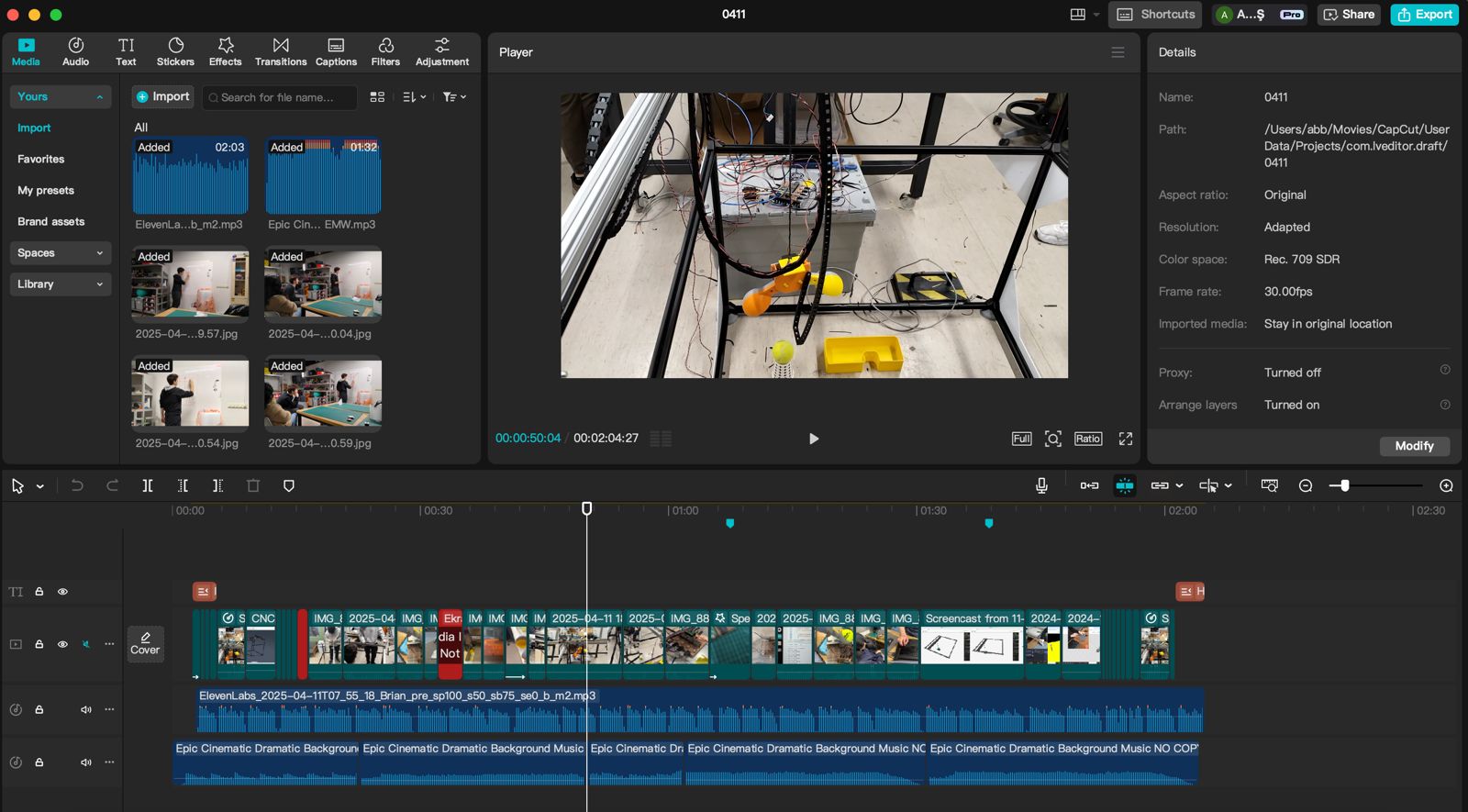Lock the Epic Cinematic music track

pos(39,762)
